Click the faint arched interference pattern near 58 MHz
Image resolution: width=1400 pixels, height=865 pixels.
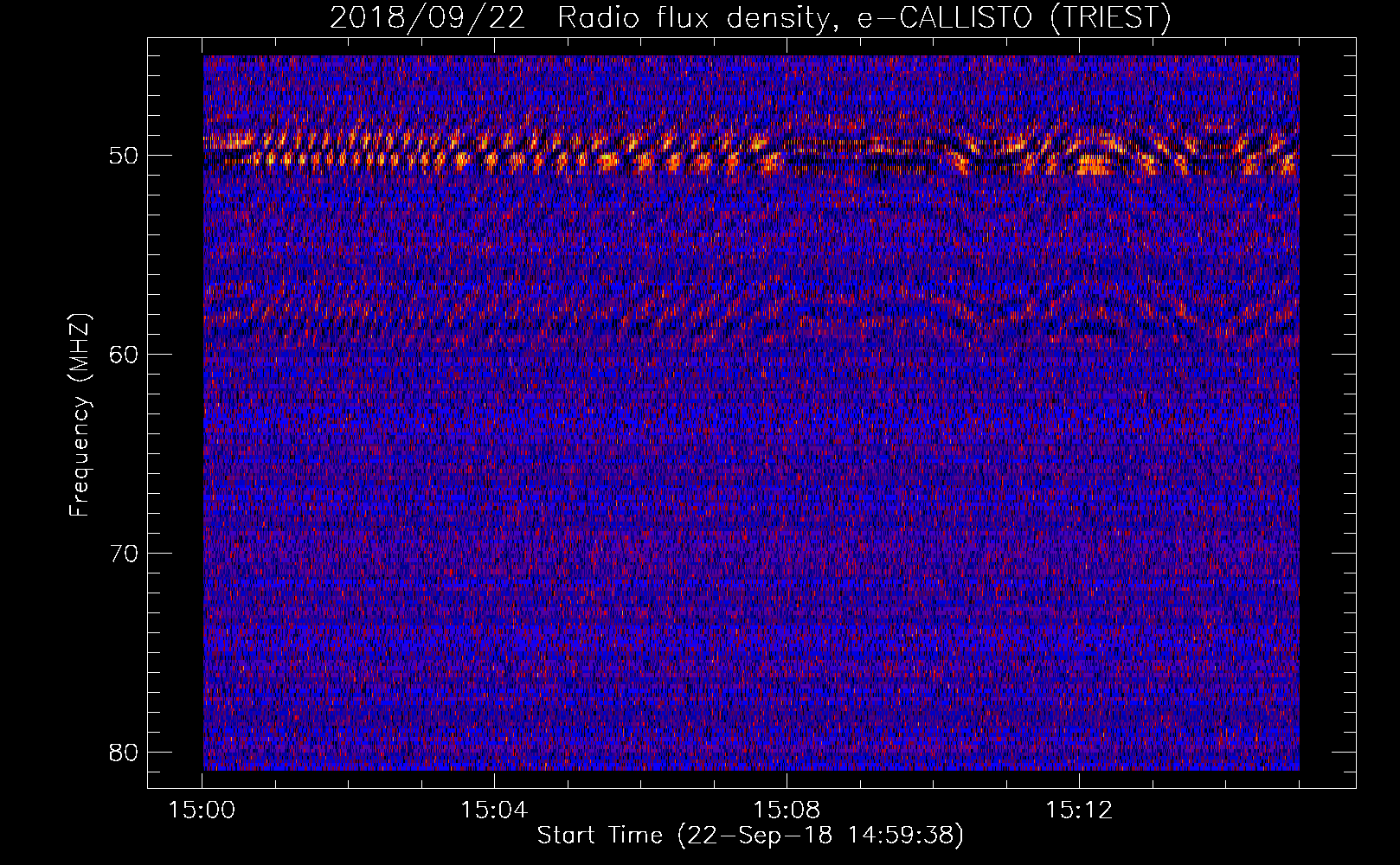pyautogui.click(x=751, y=311)
